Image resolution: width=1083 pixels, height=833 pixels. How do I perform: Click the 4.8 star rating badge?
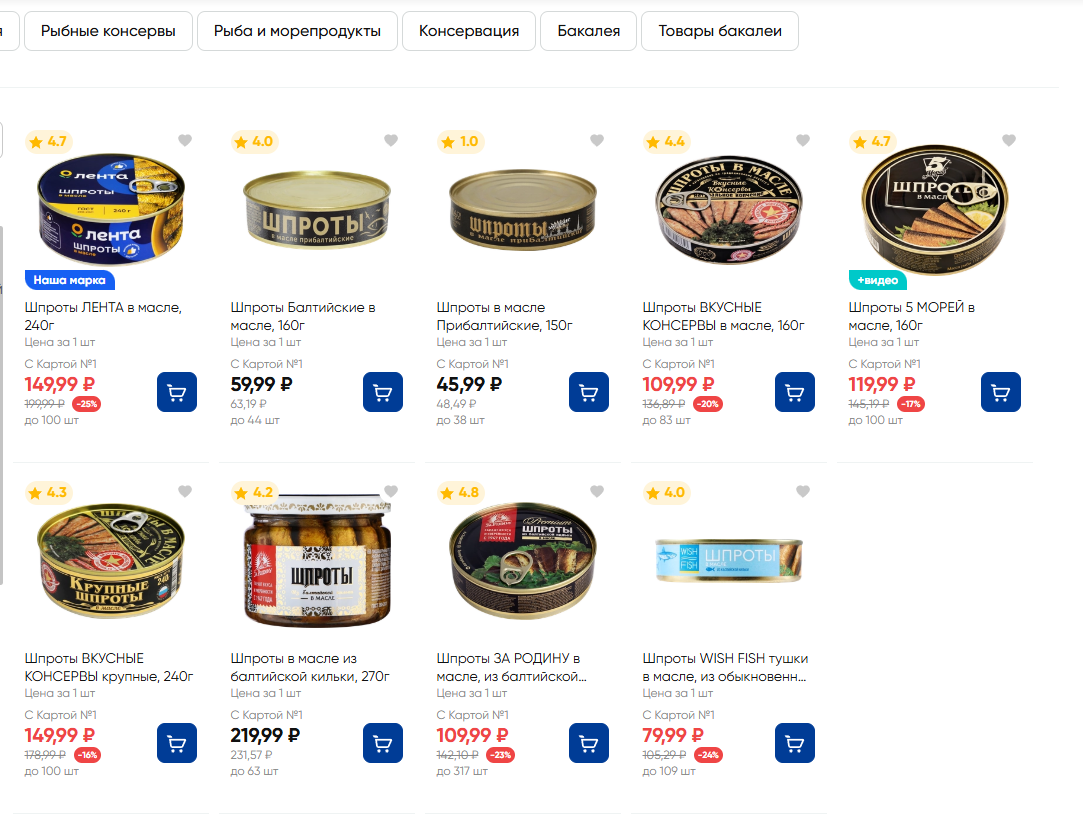tap(460, 492)
